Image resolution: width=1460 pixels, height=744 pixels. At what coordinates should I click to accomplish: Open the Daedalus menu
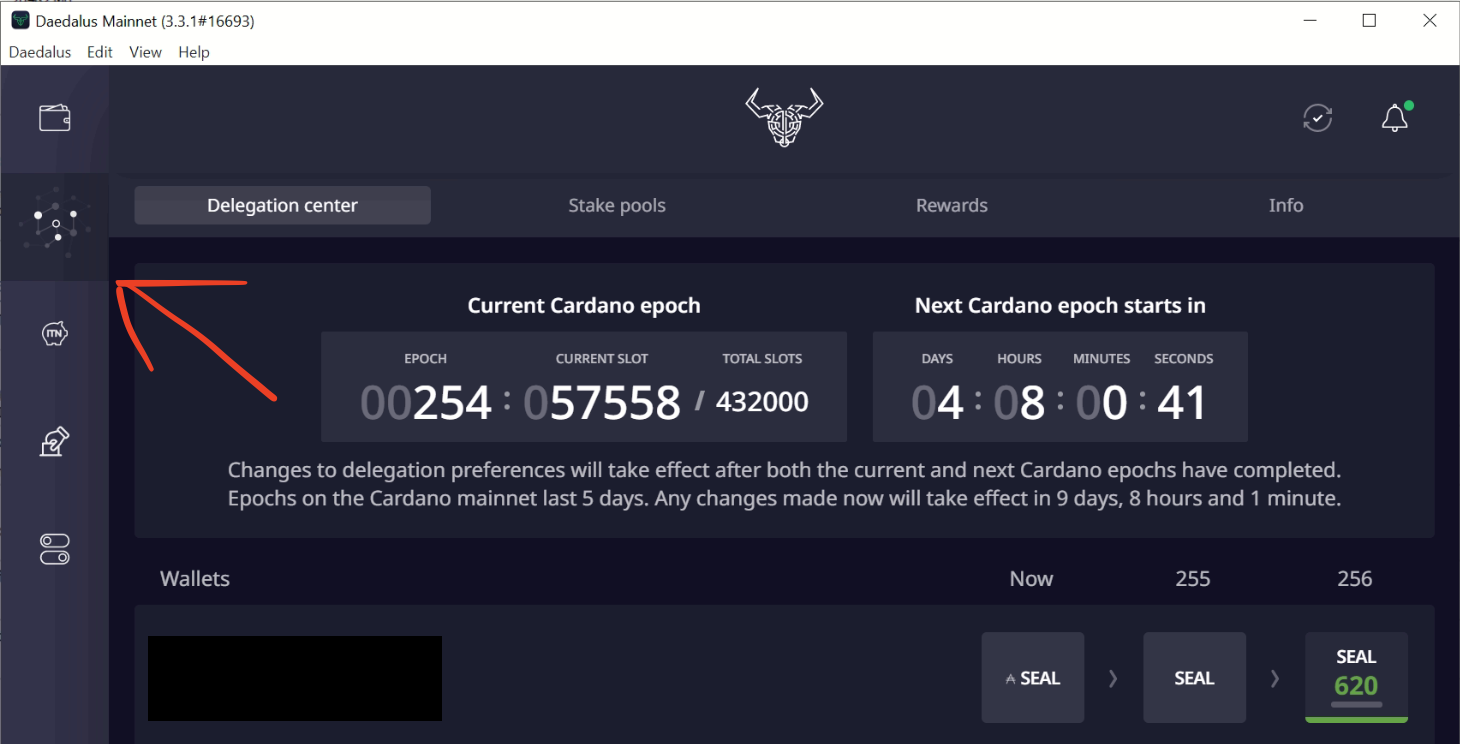pos(40,52)
